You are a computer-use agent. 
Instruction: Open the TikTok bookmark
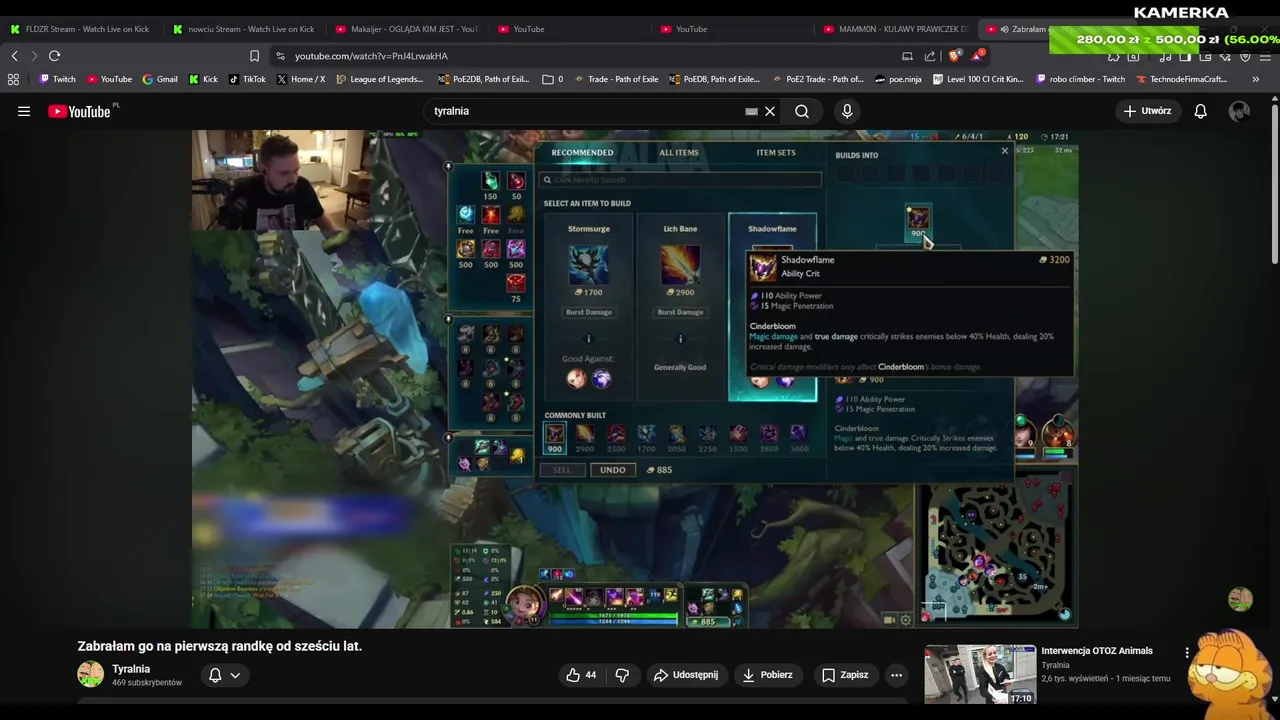[x=247, y=79]
